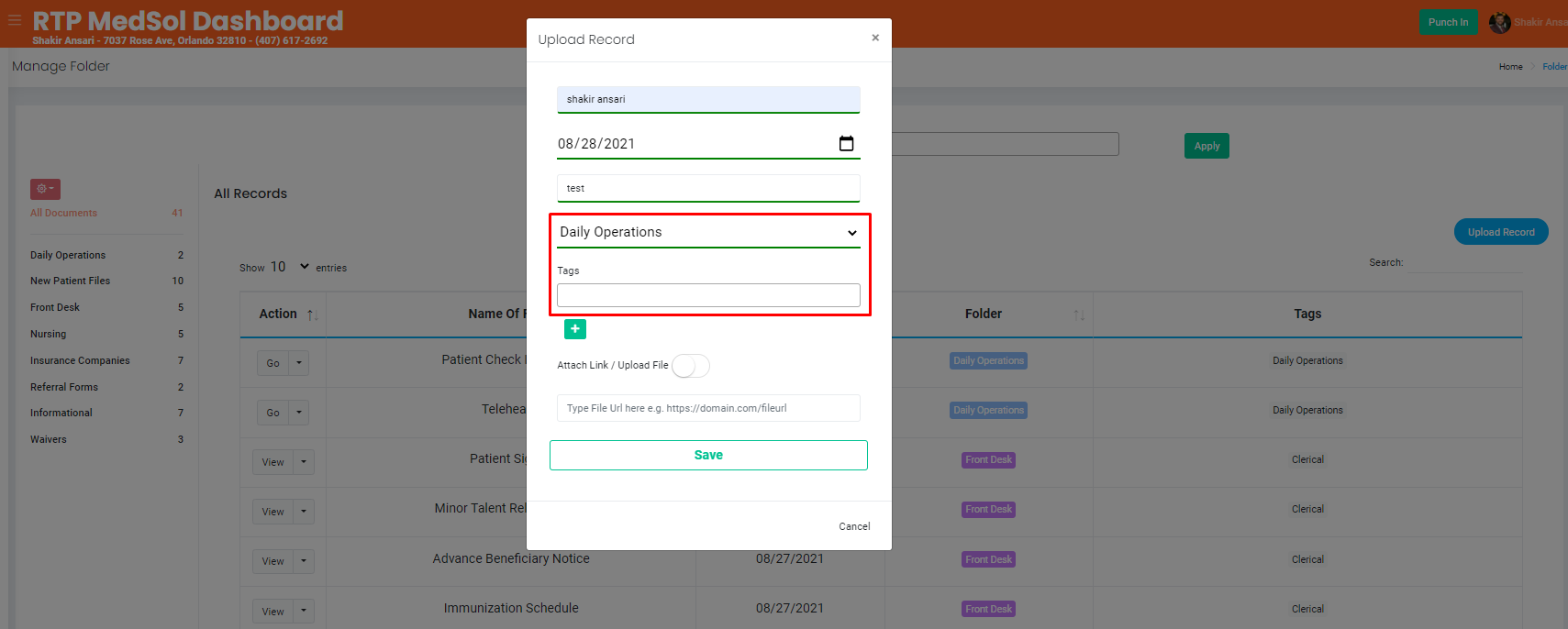Click the shakir ansari name field
1568x629 pixels.
coord(708,99)
